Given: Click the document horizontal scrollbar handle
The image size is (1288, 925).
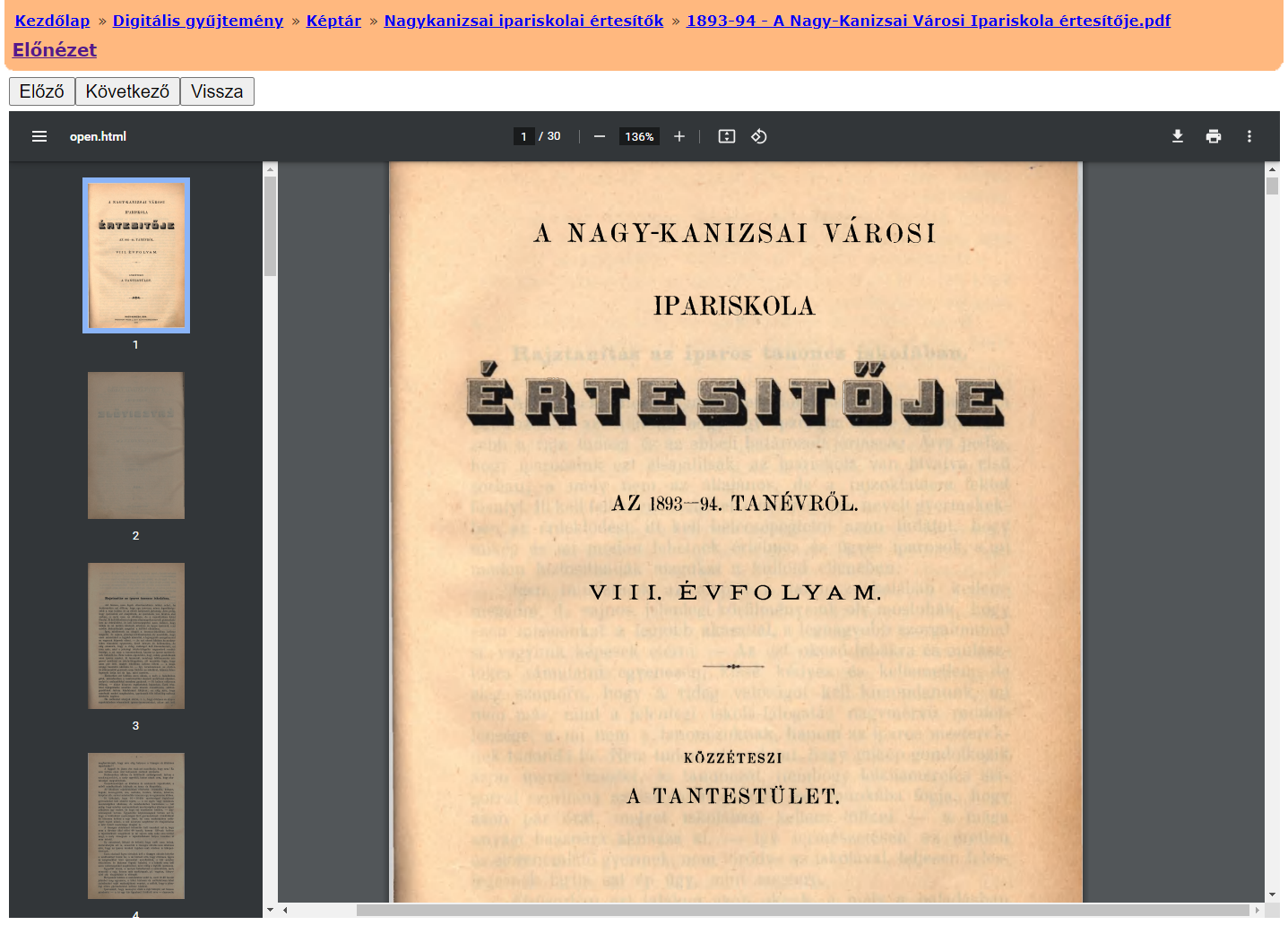Looking at the screenshot, I should 803,910.
